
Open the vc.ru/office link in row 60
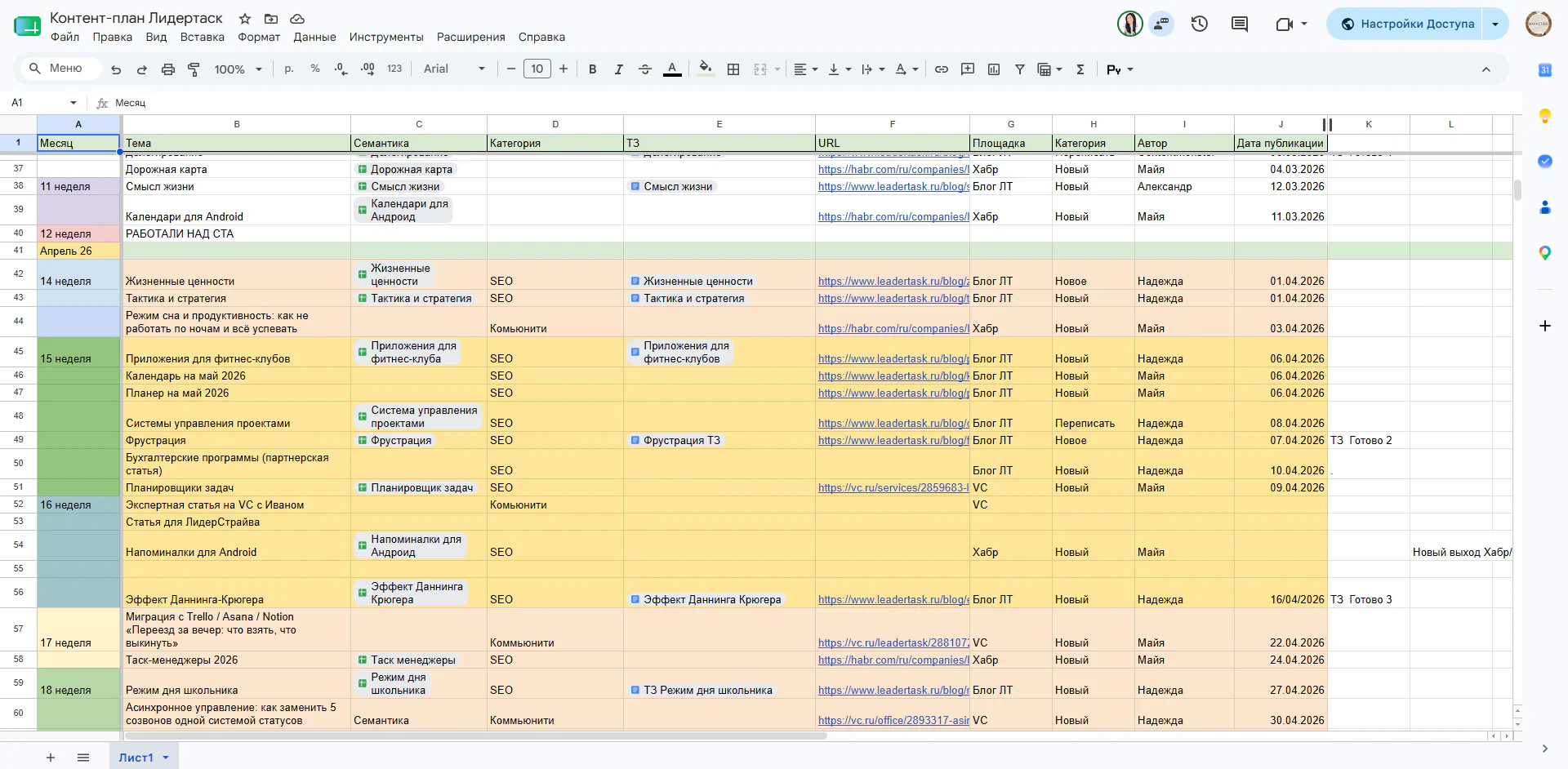point(893,720)
